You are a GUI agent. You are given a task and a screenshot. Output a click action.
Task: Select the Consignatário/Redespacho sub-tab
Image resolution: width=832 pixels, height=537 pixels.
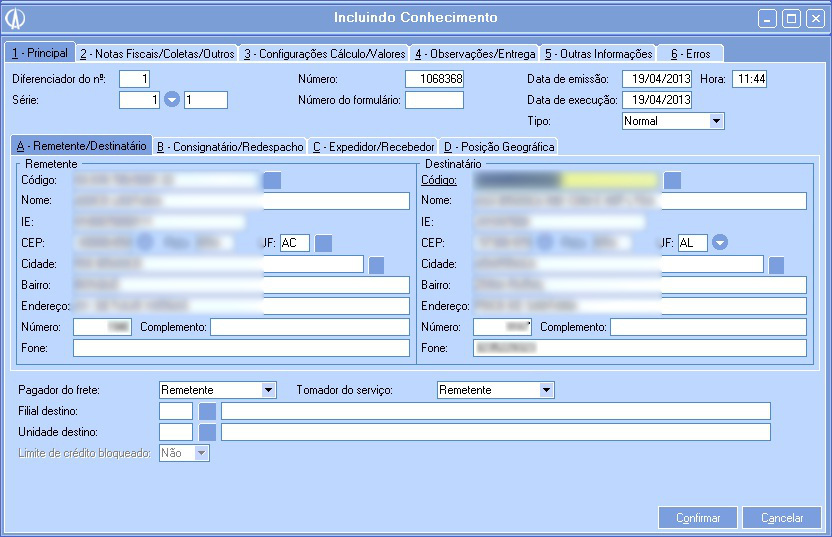pos(229,147)
